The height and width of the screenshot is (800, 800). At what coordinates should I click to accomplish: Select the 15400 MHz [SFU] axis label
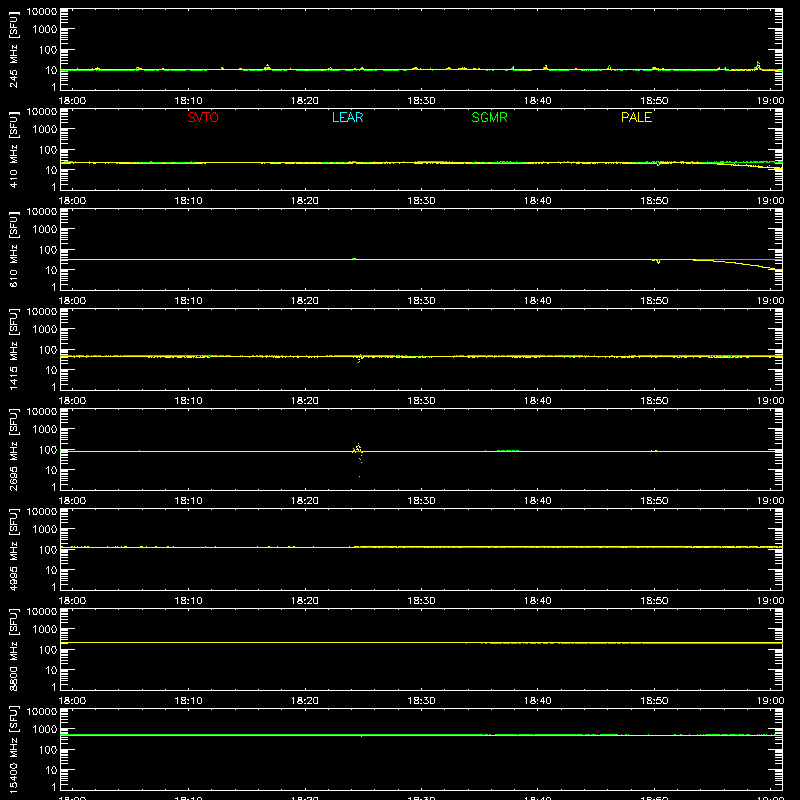[13, 749]
